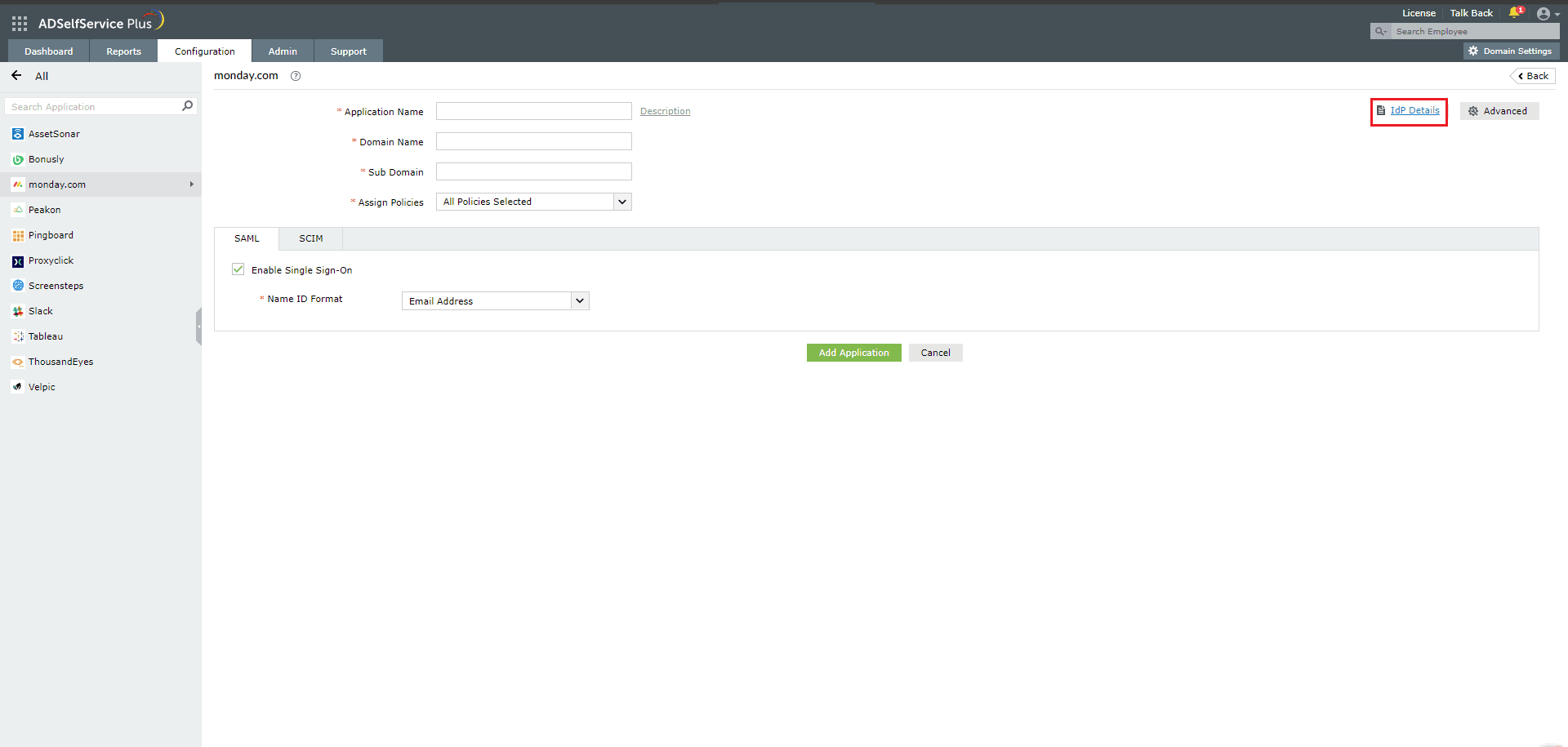
Task: Click the License link
Action: 1419,13
